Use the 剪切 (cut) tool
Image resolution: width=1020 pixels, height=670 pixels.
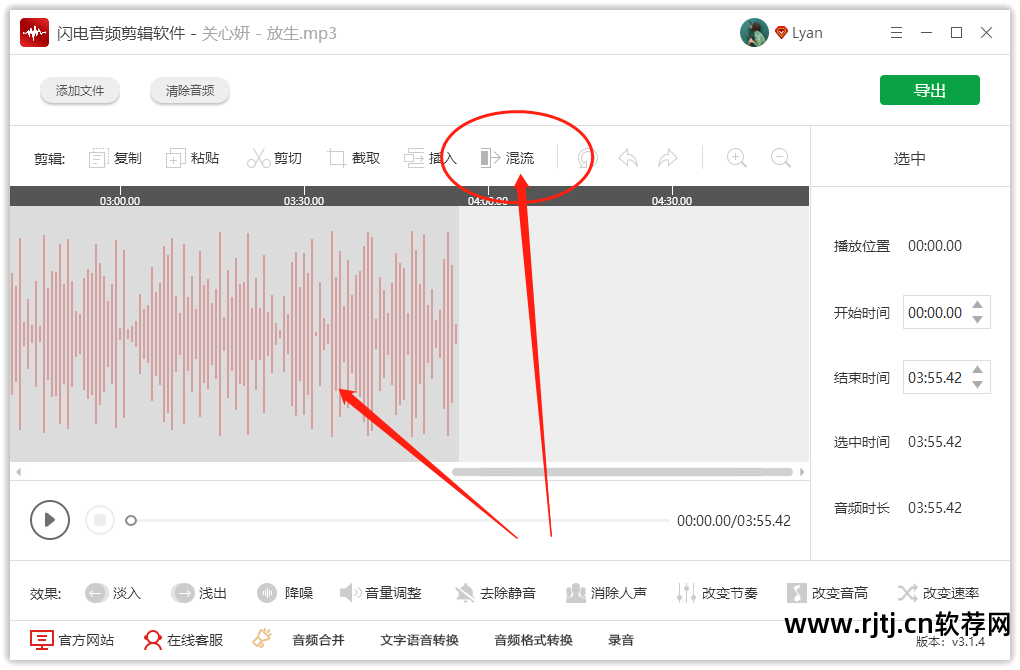tap(274, 157)
